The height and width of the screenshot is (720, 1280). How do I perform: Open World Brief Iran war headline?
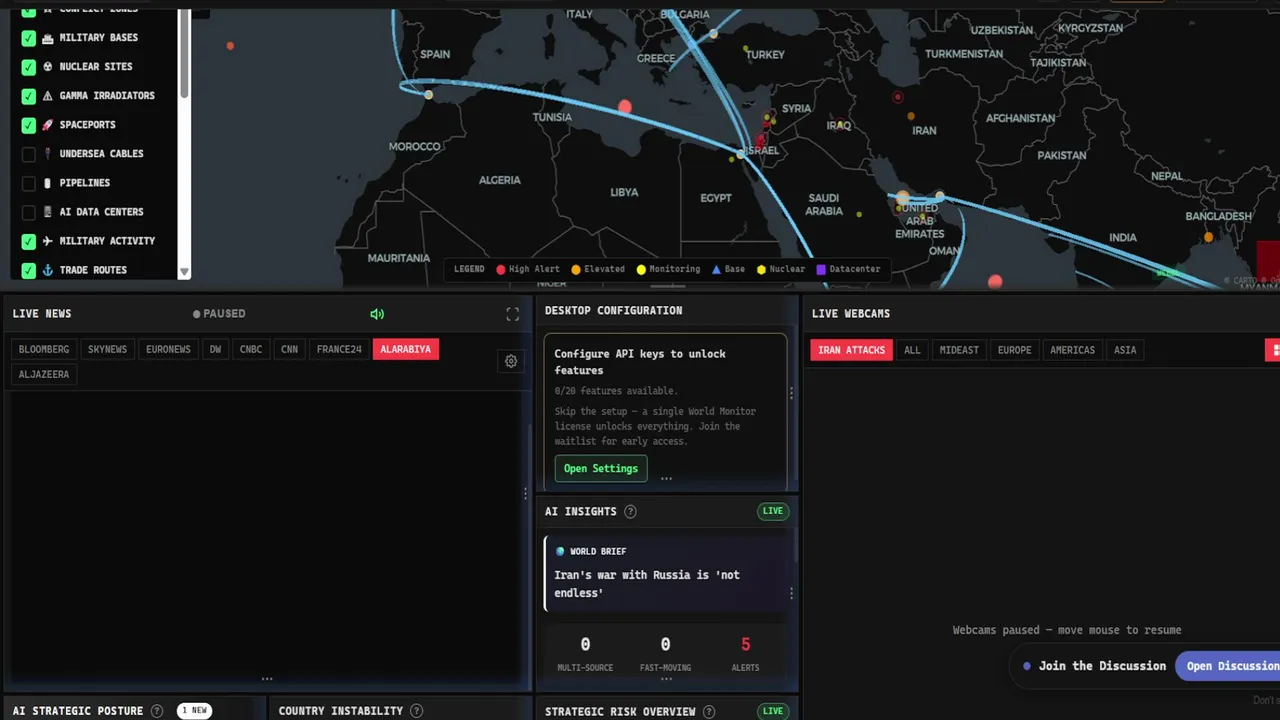647,584
